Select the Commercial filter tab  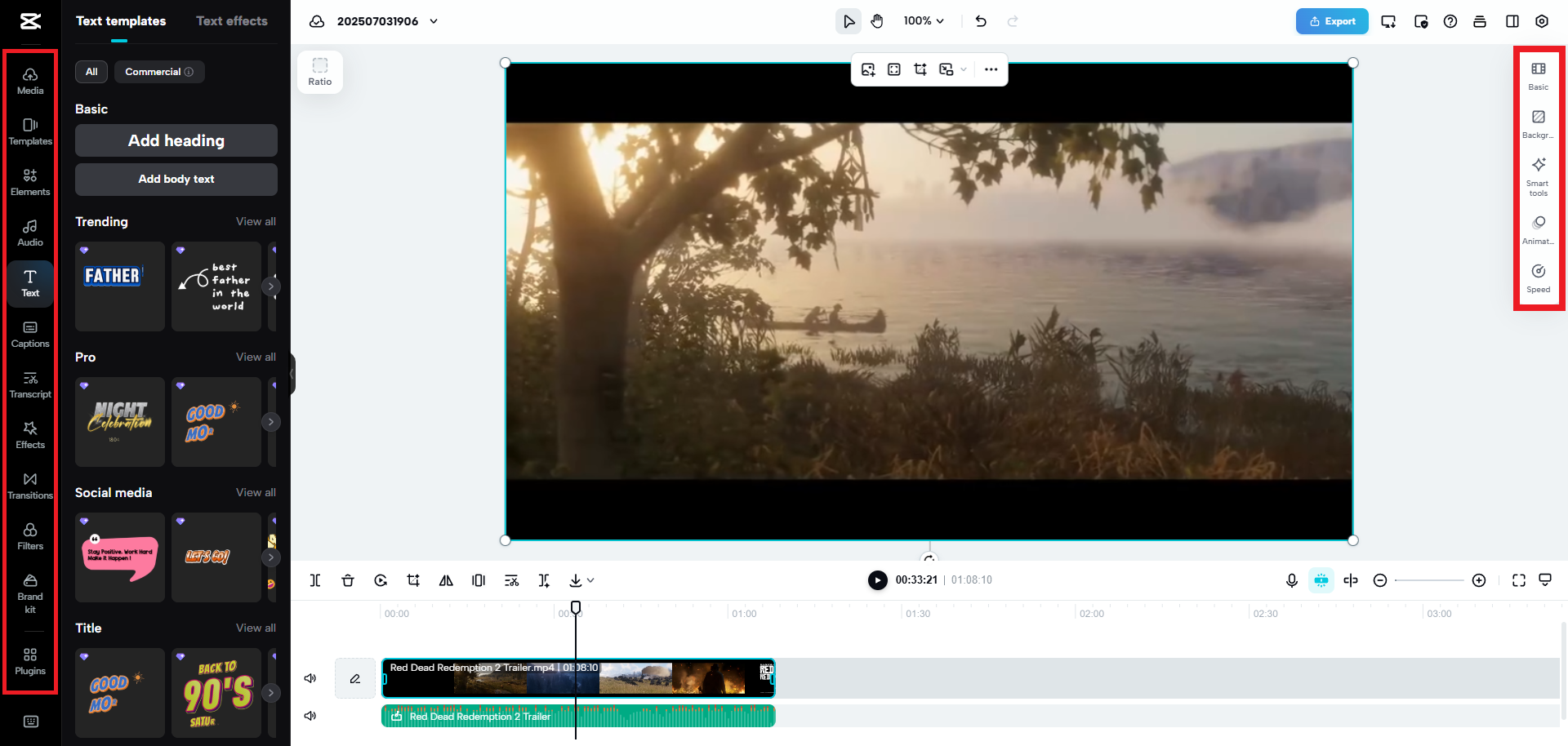click(158, 72)
